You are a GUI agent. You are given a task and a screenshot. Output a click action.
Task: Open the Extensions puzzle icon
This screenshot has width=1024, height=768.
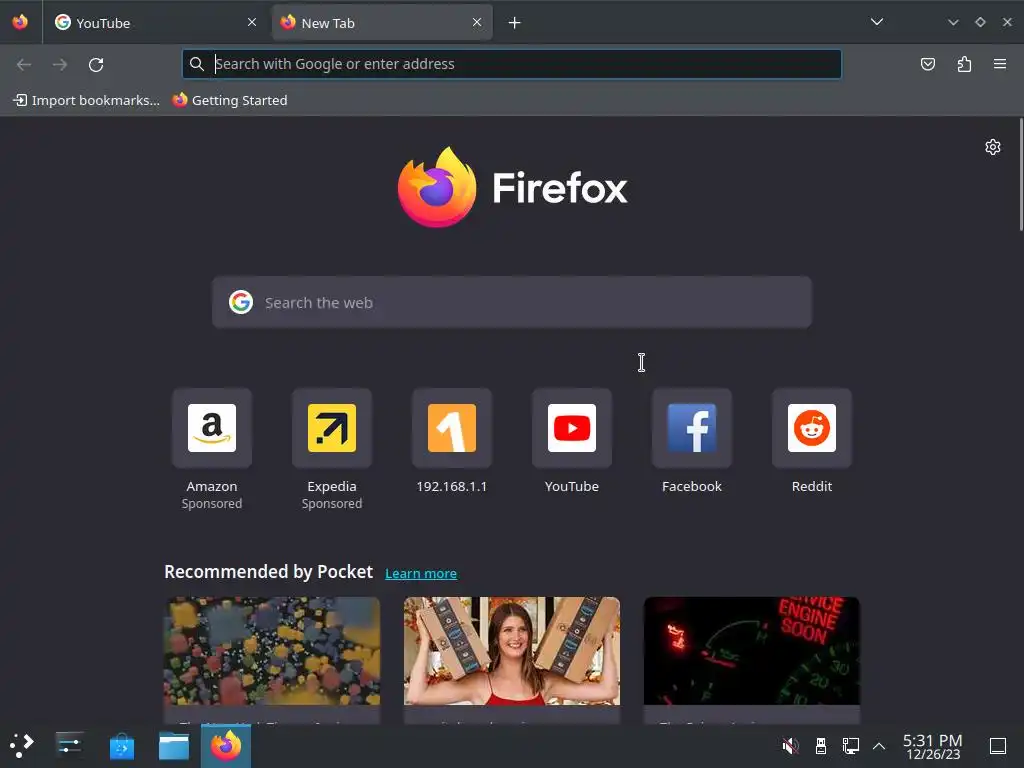[x=964, y=64]
